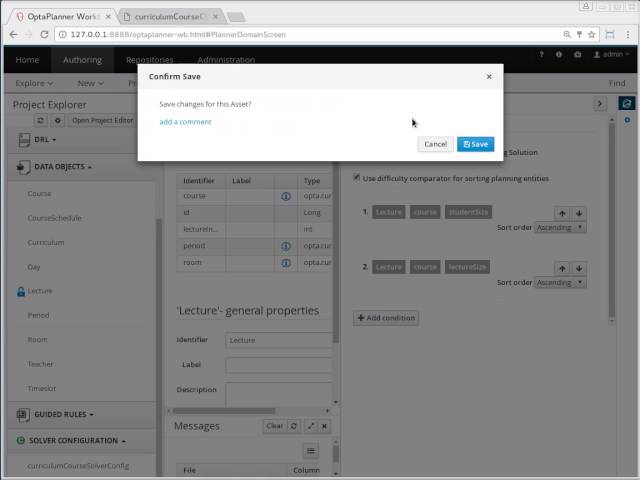Click info icon in room field row

pyautogui.click(x=286, y=263)
